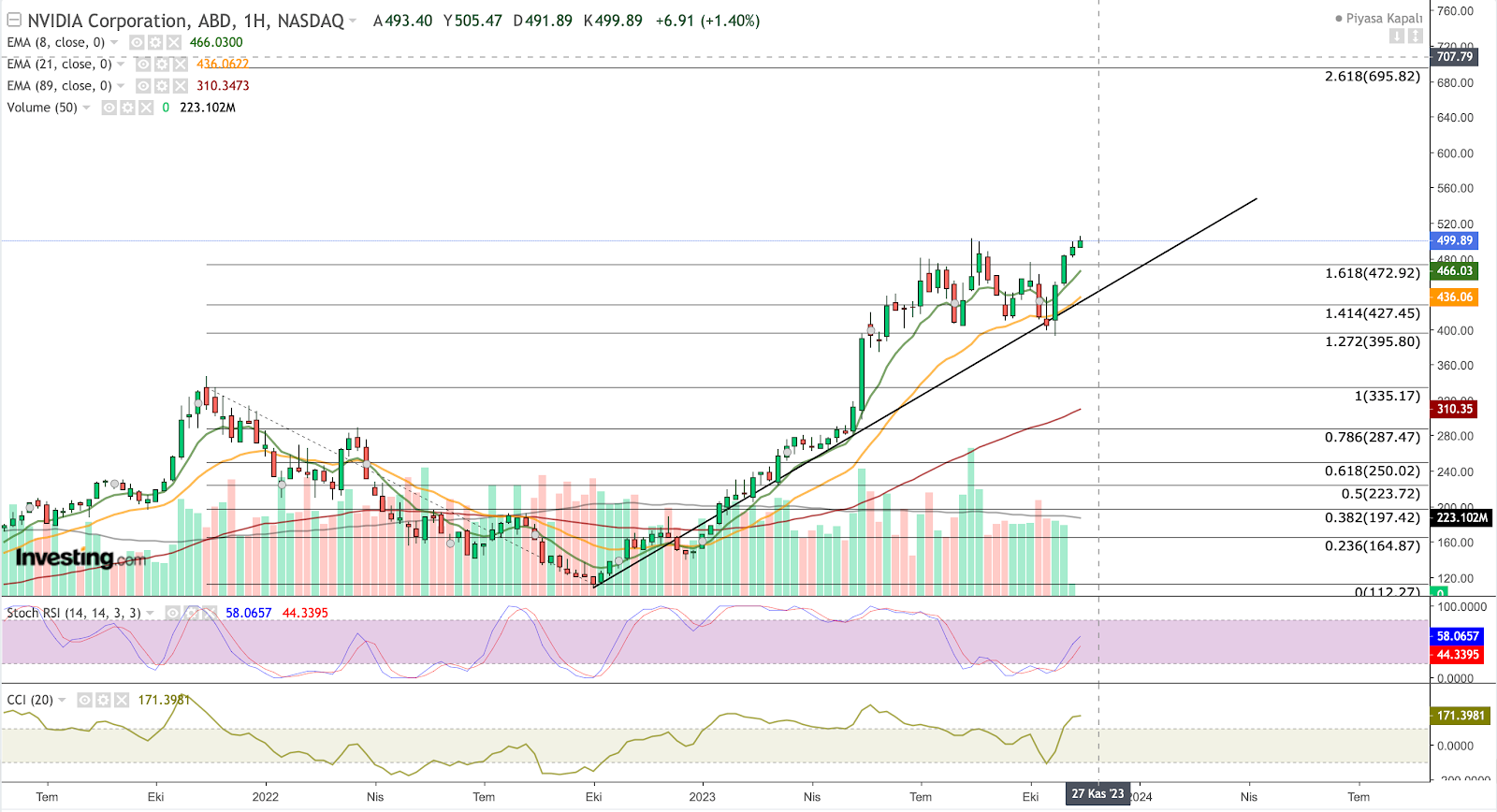Select Fibonacci level 1.618(472.92) label
1497x812 pixels.
coord(1373,273)
